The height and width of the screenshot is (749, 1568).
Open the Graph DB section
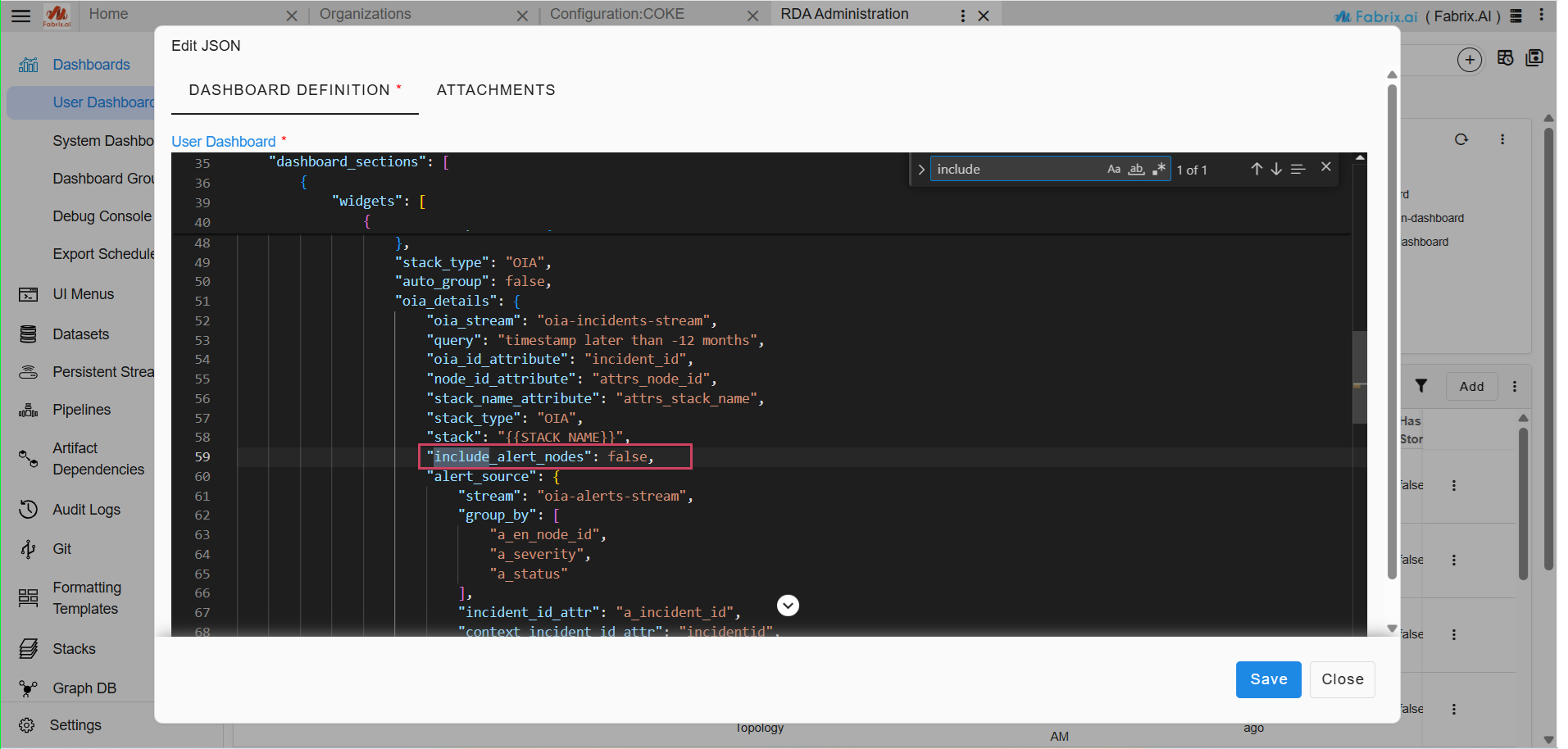click(x=84, y=688)
